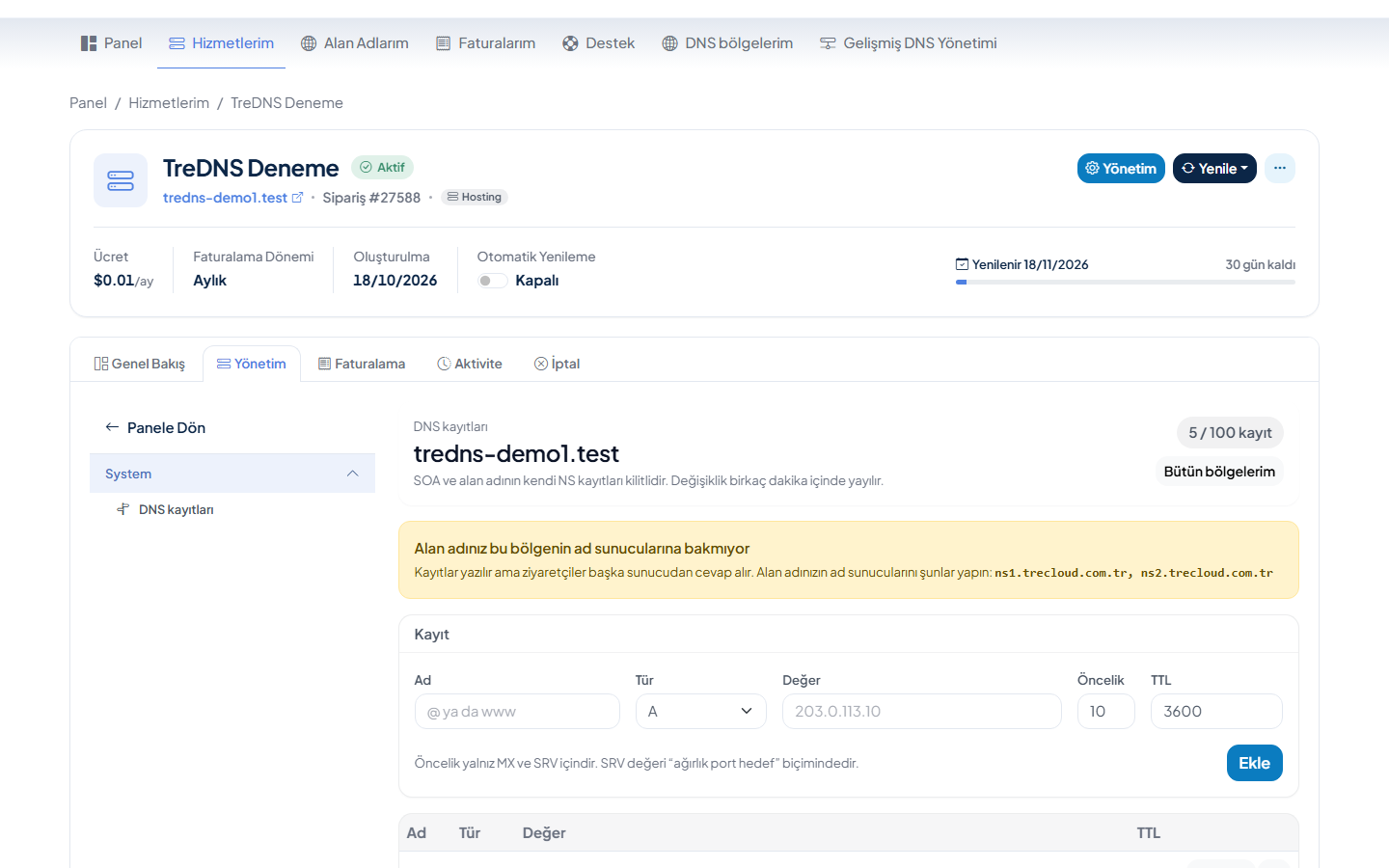Open the Tür record type dropdown
Image resolution: width=1389 pixels, height=868 pixels.
(701, 712)
